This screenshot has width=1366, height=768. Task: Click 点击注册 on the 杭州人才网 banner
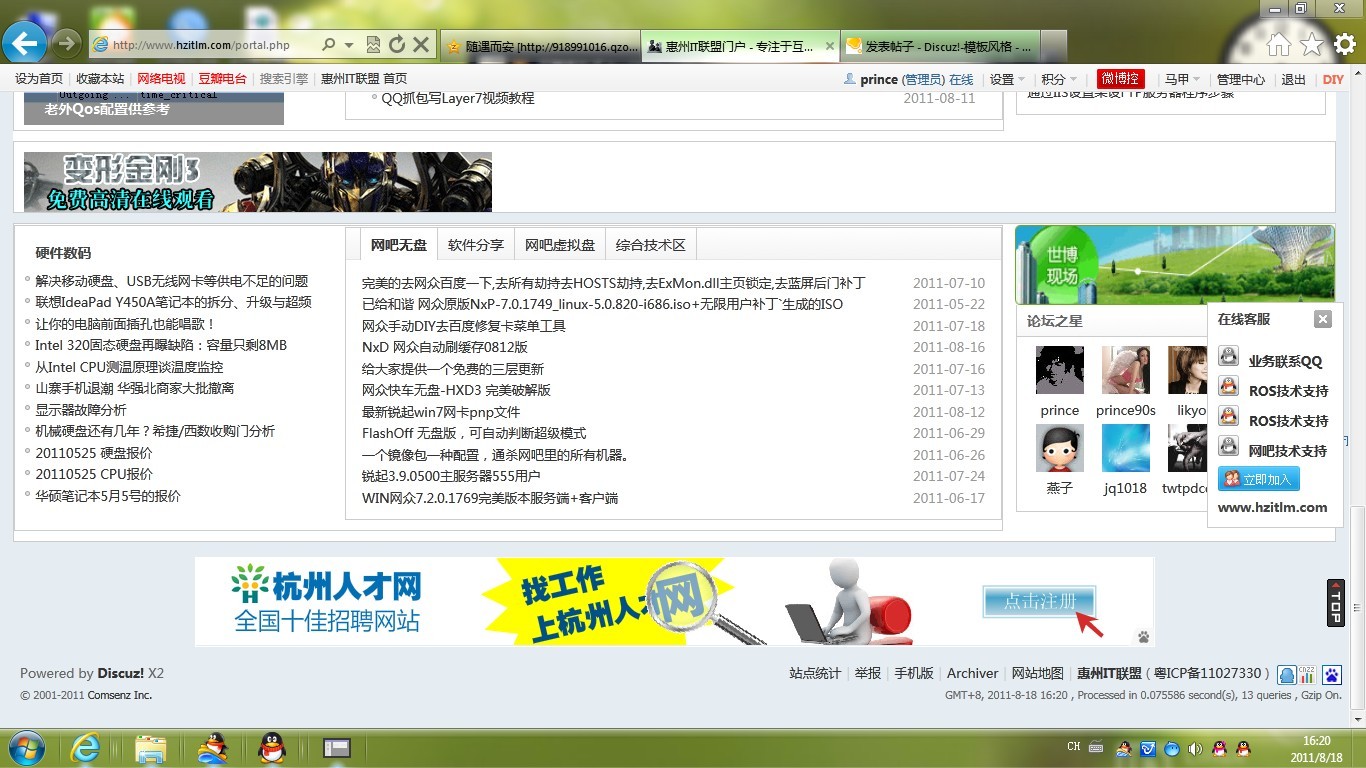pyautogui.click(x=1039, y=601)
